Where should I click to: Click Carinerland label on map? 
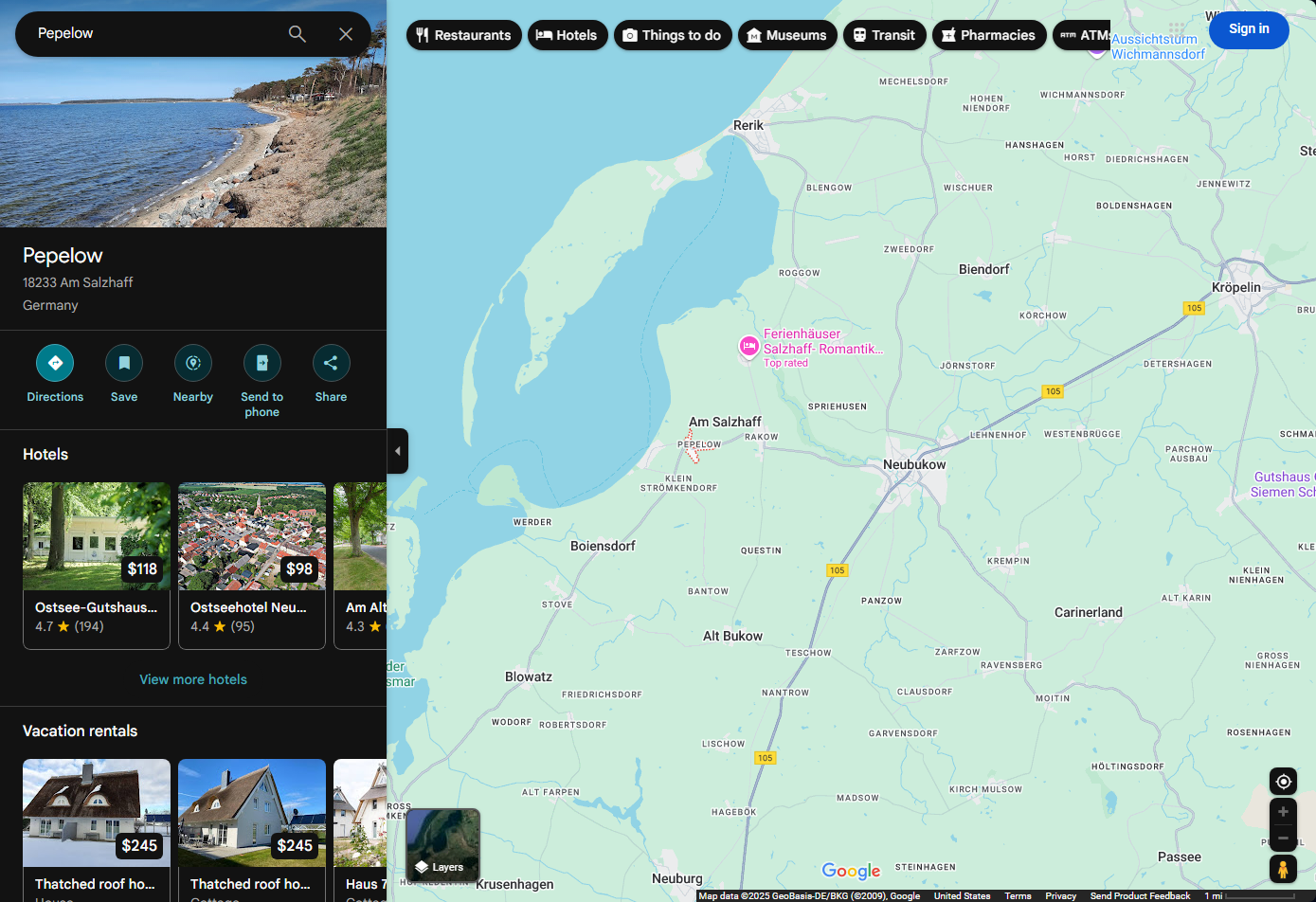(1089, 612)
